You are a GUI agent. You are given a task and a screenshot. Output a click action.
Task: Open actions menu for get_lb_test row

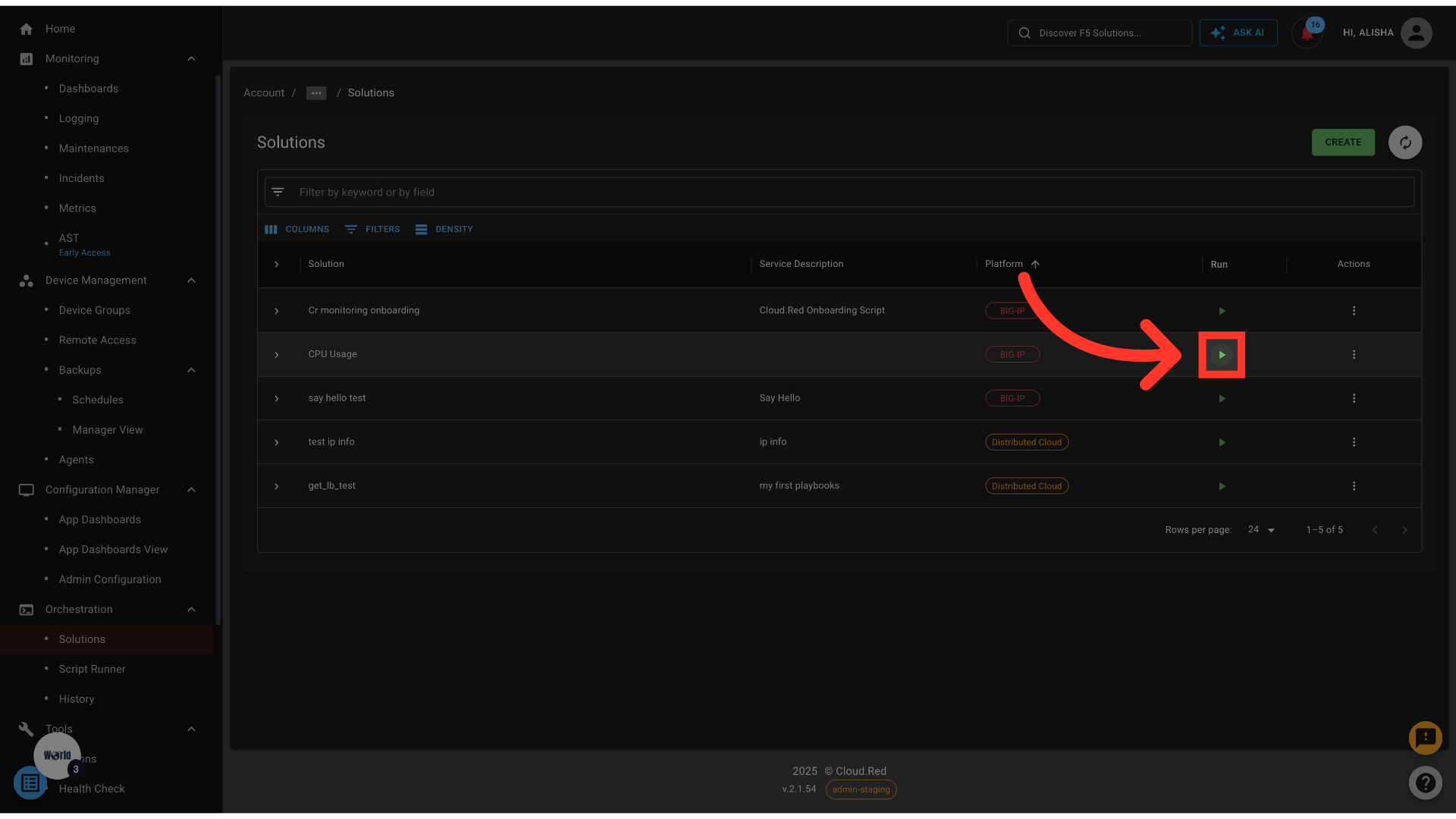click(x=1354, y=486)
